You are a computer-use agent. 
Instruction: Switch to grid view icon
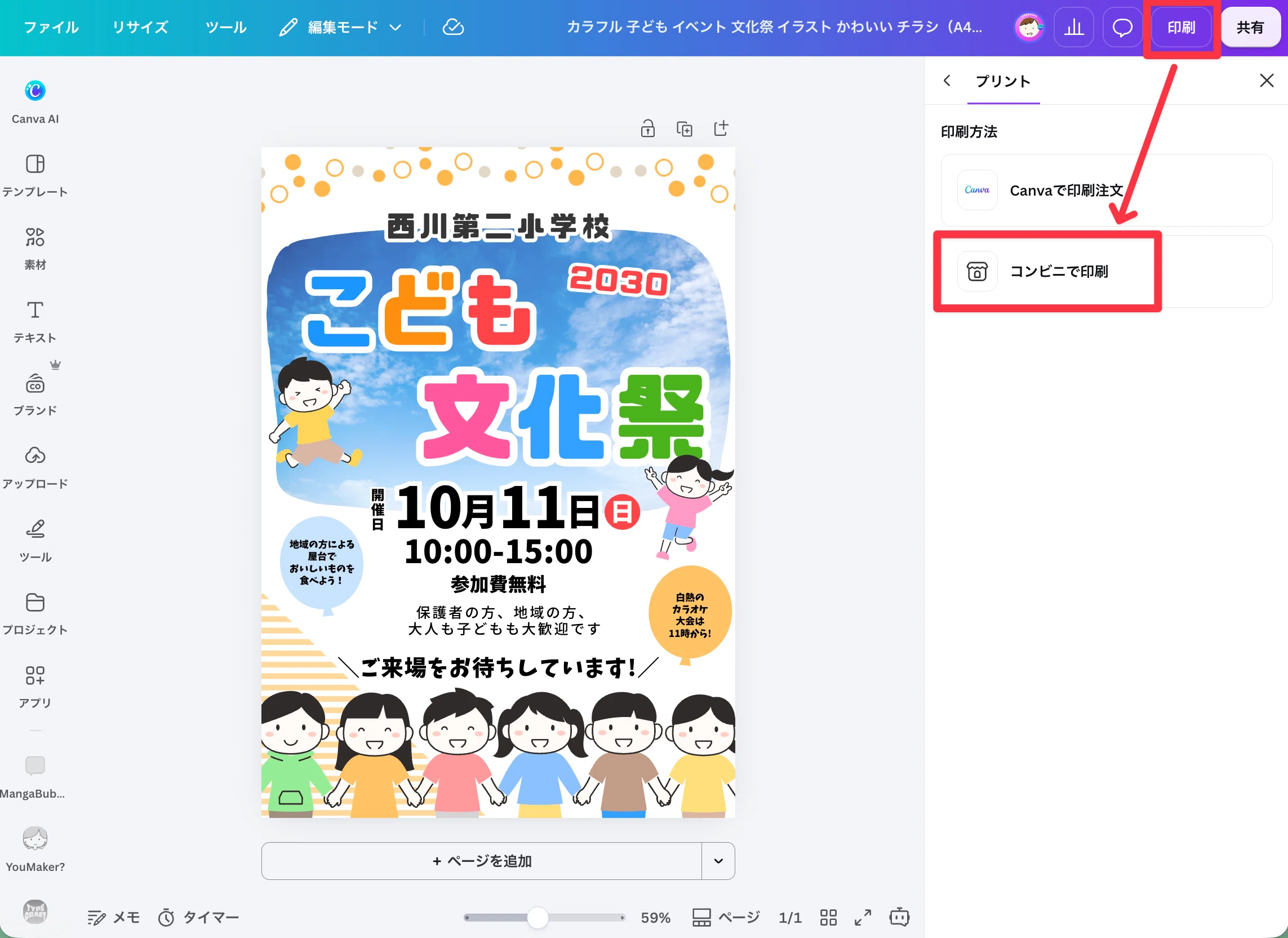click(829, 917)
